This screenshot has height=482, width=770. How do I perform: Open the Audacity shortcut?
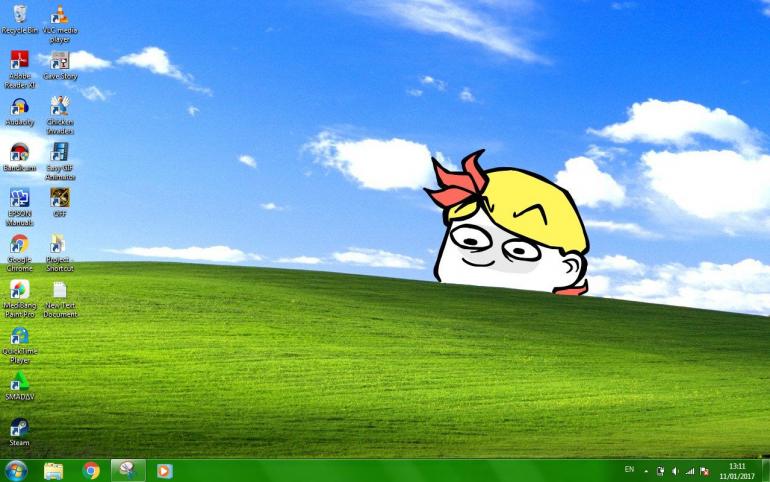[x=20, y=111]
